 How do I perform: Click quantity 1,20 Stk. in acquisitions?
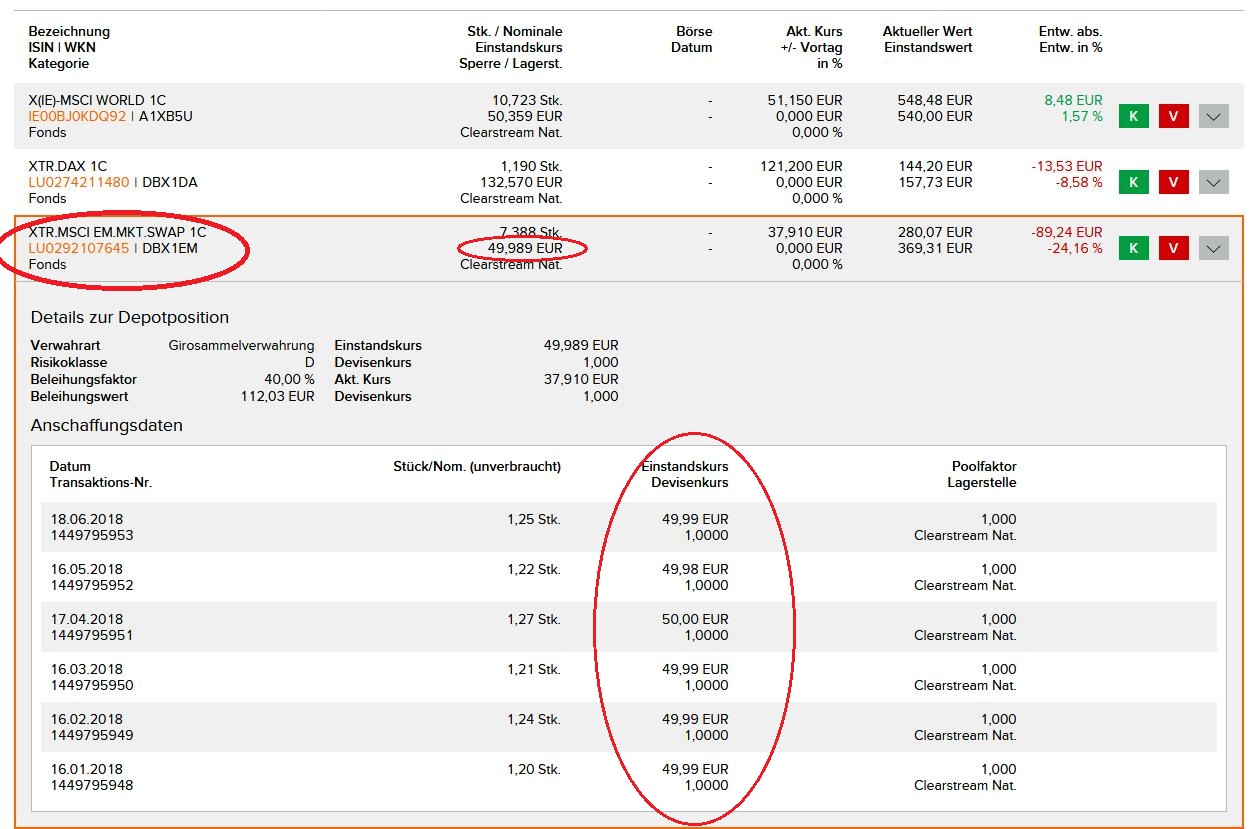click(x=534, y=770)
